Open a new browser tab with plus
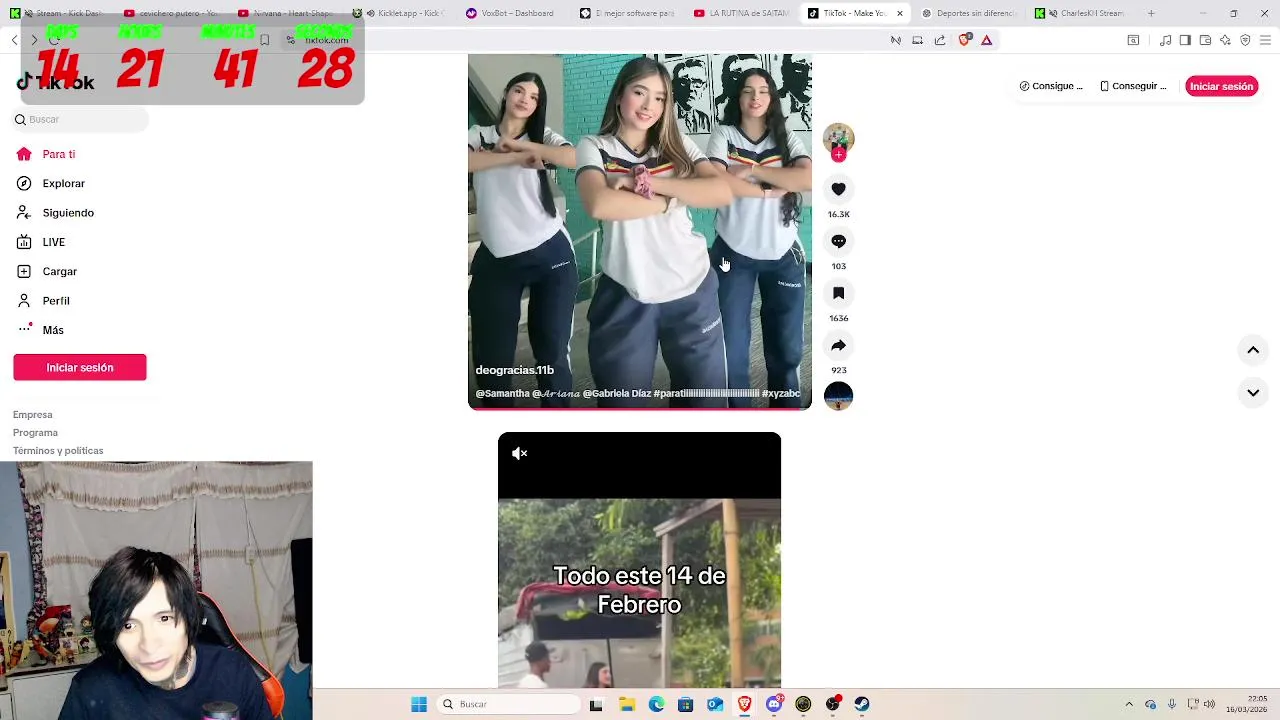Screen dimensions: 1280x720 click(x=1151, y=13)
